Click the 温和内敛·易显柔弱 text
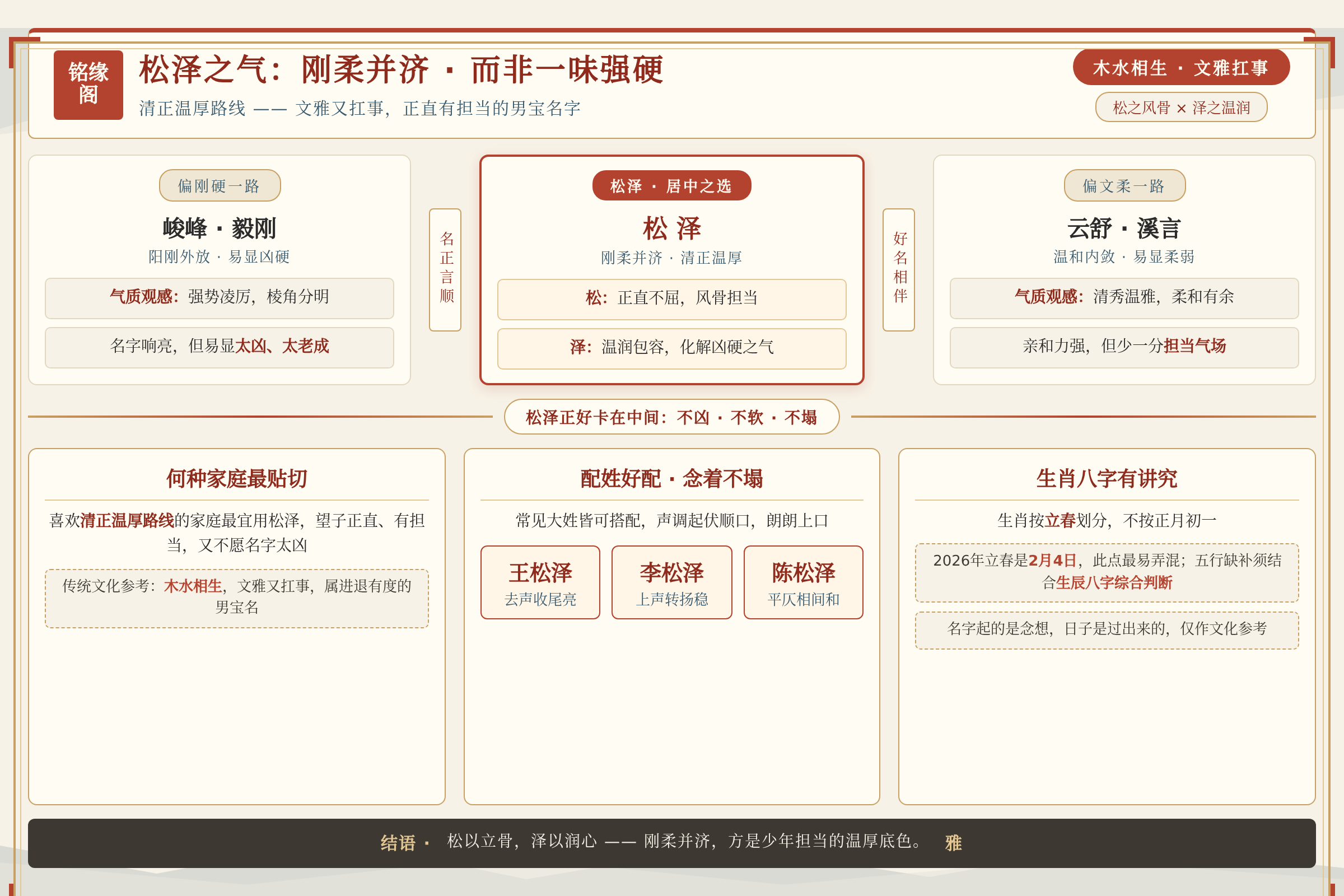Viewport: 1344px width, 896px height. 1124,256
